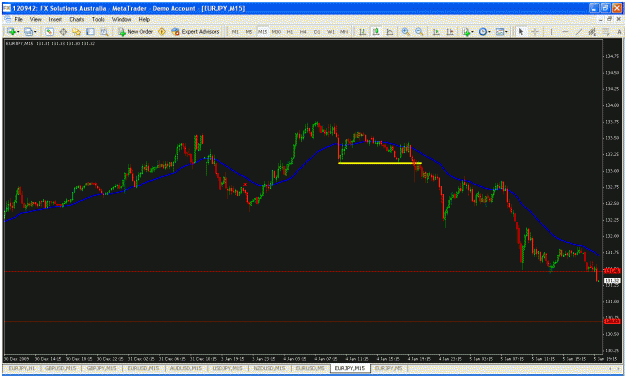
Task: Open the MetaEditor icon
Action: 161,32
